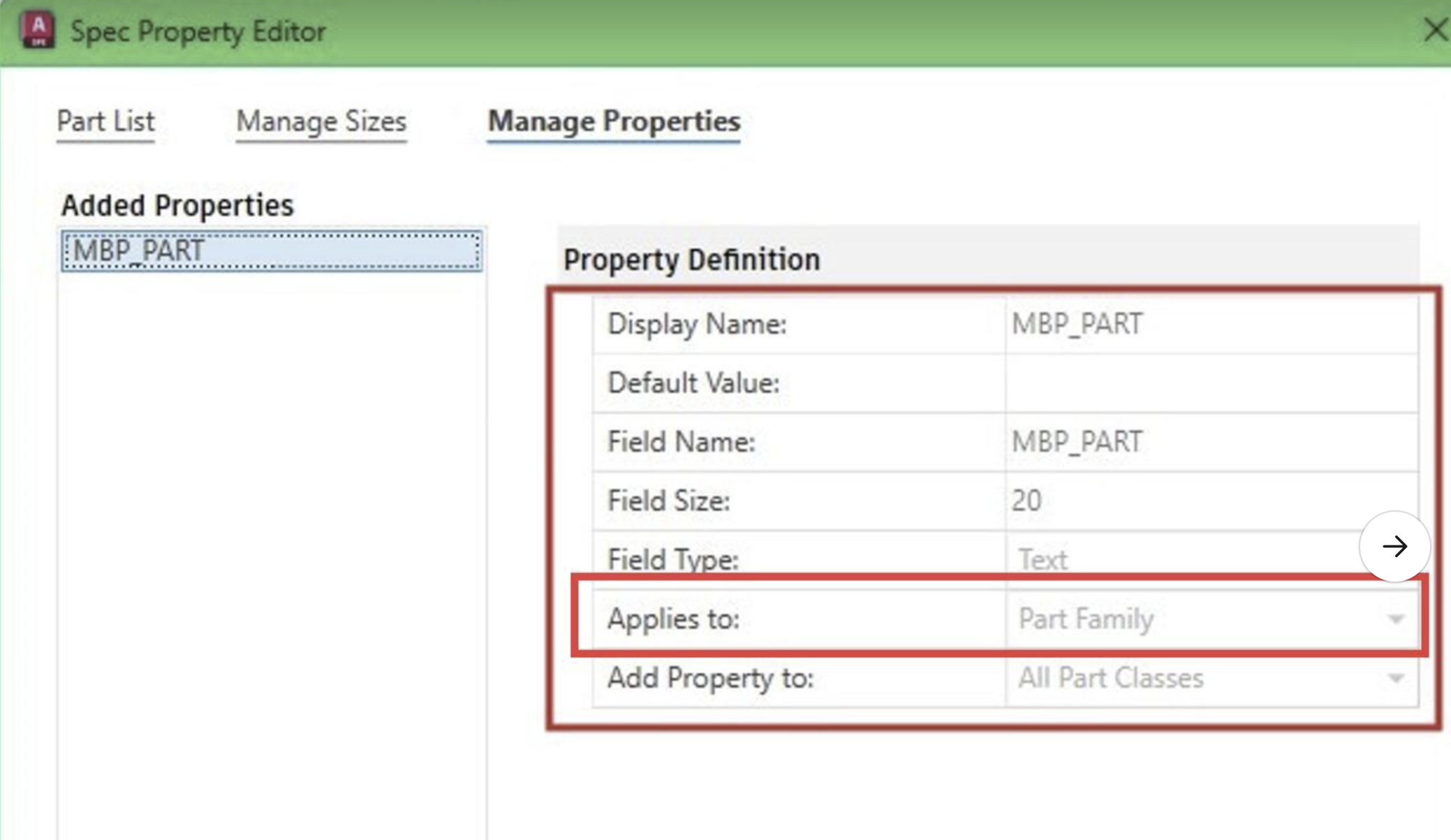The width and height of the screenshot is (1451, 840).
Task: Click the right arrow navigation button
Action: pyautogui.click(x=1395, y=547)
